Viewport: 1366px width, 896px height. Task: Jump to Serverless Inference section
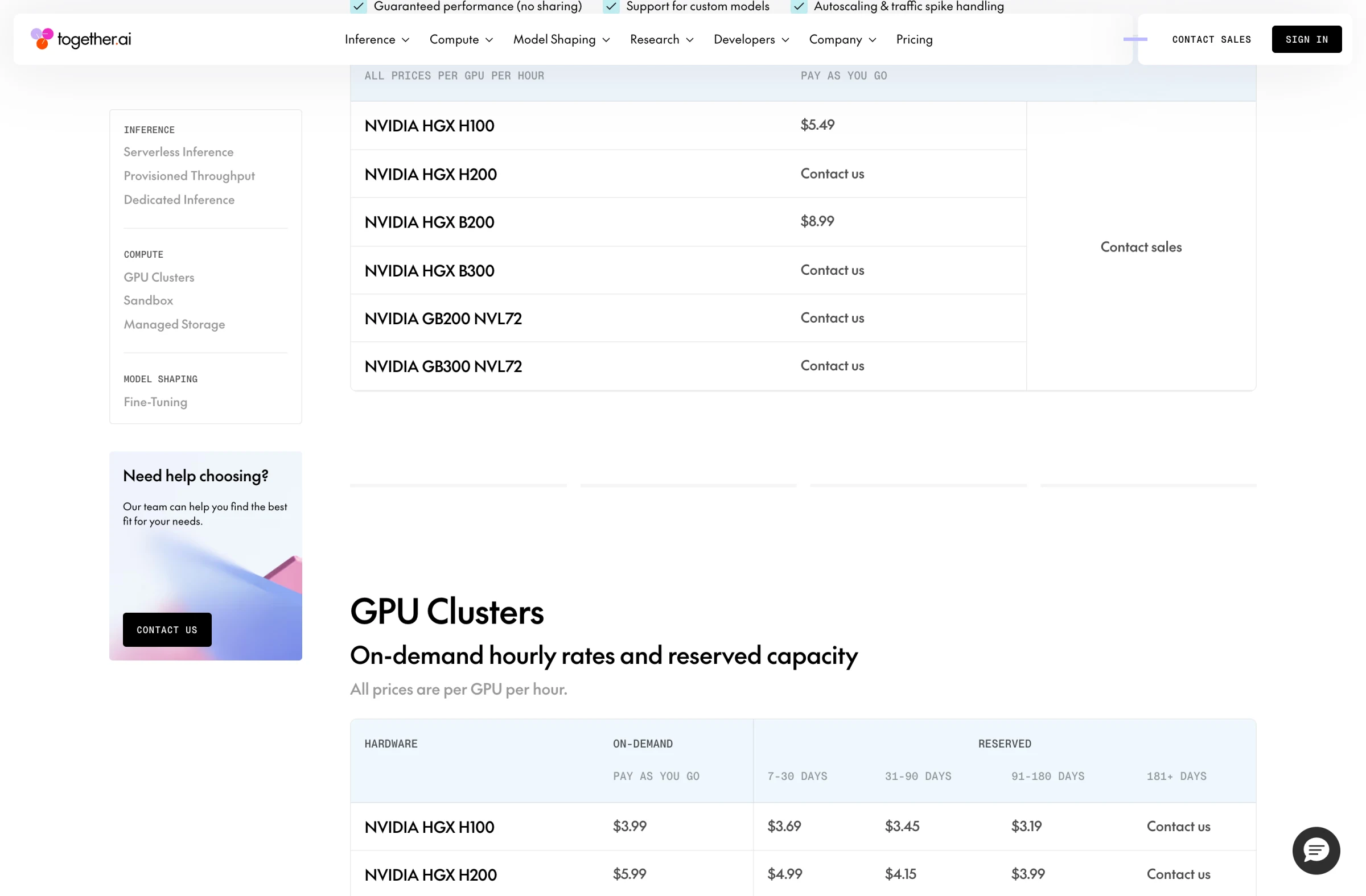point(179,152)
